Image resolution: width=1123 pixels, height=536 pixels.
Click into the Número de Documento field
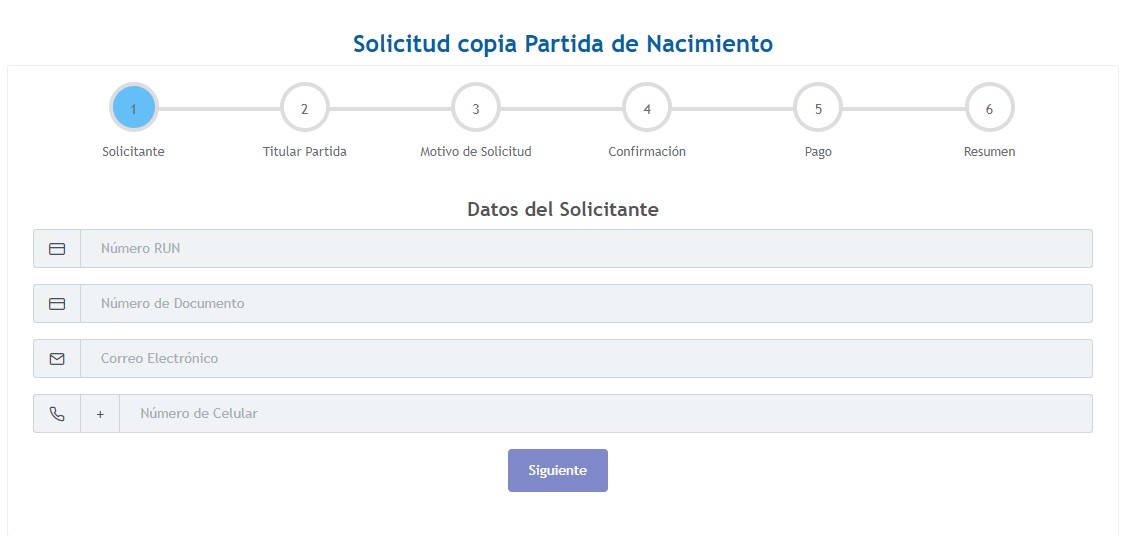tap(585, 304)
